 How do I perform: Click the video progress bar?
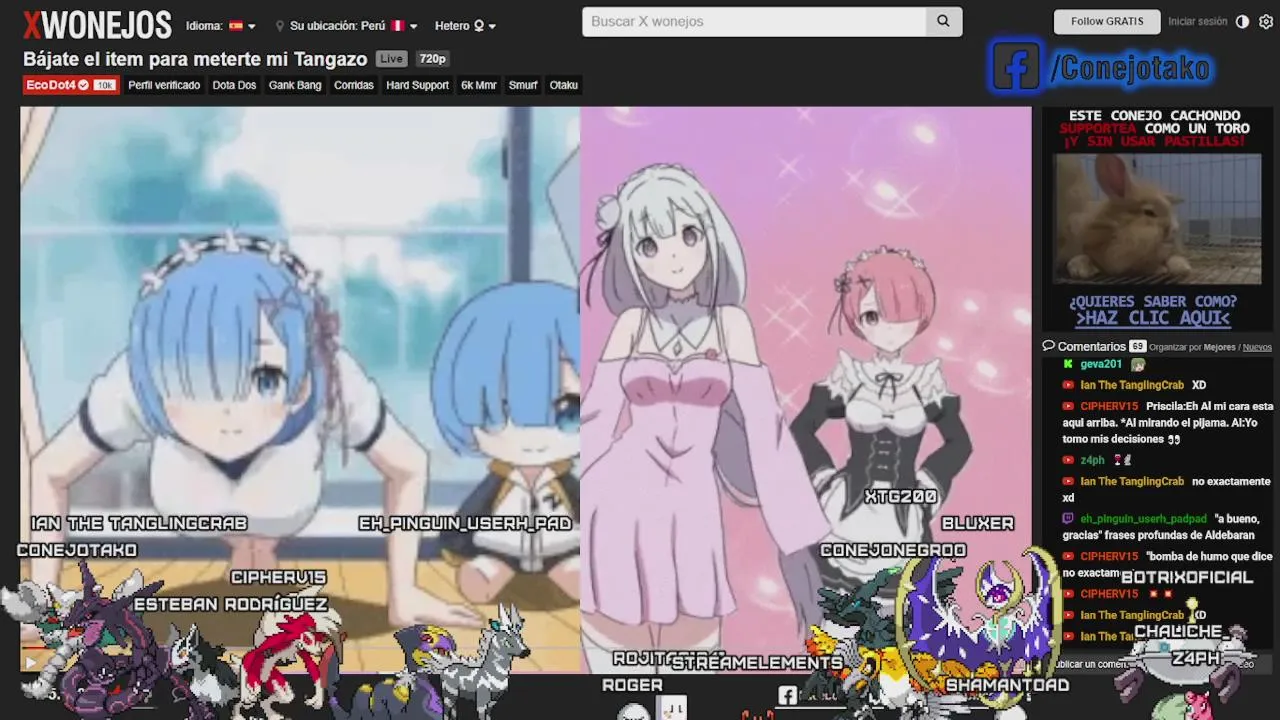(x=300, y=647)
